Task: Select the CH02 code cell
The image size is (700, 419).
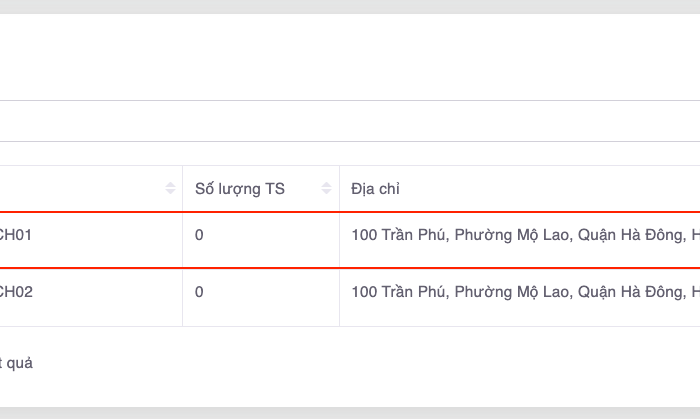Action: tap(18, 292)
